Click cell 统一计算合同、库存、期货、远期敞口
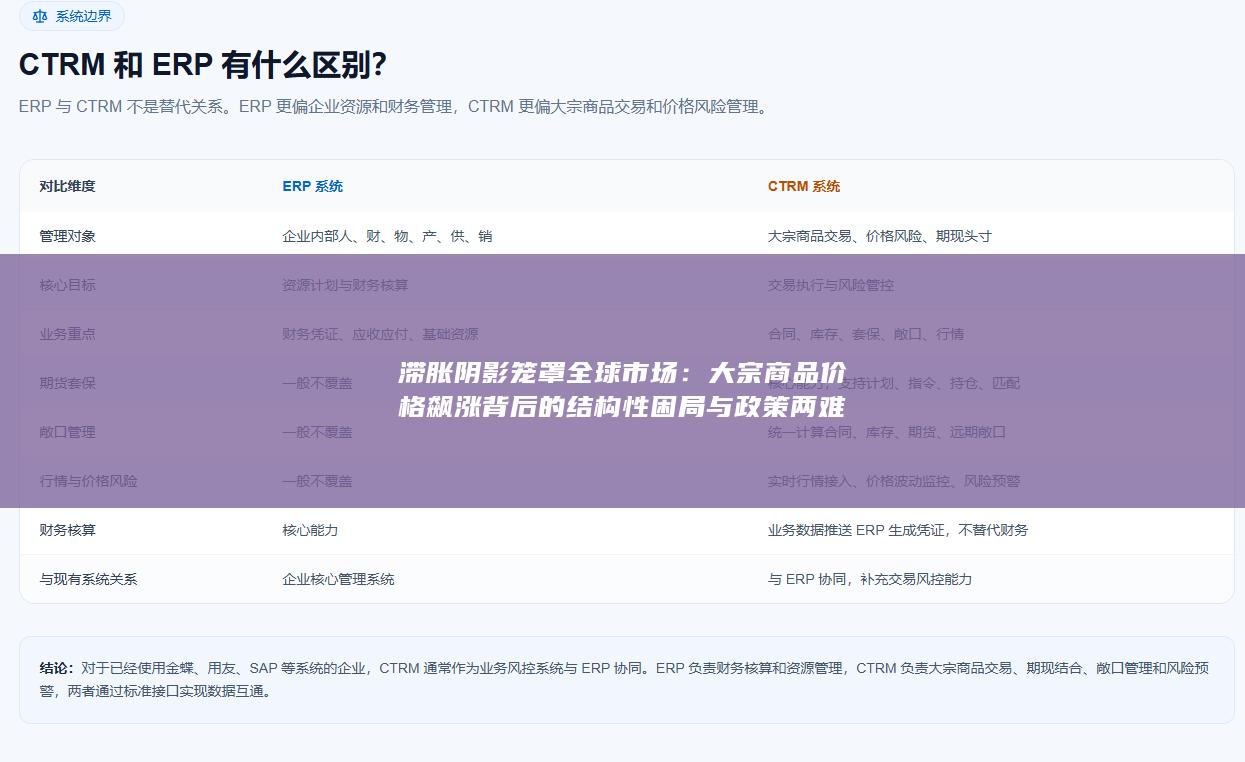 coord(887,432)
